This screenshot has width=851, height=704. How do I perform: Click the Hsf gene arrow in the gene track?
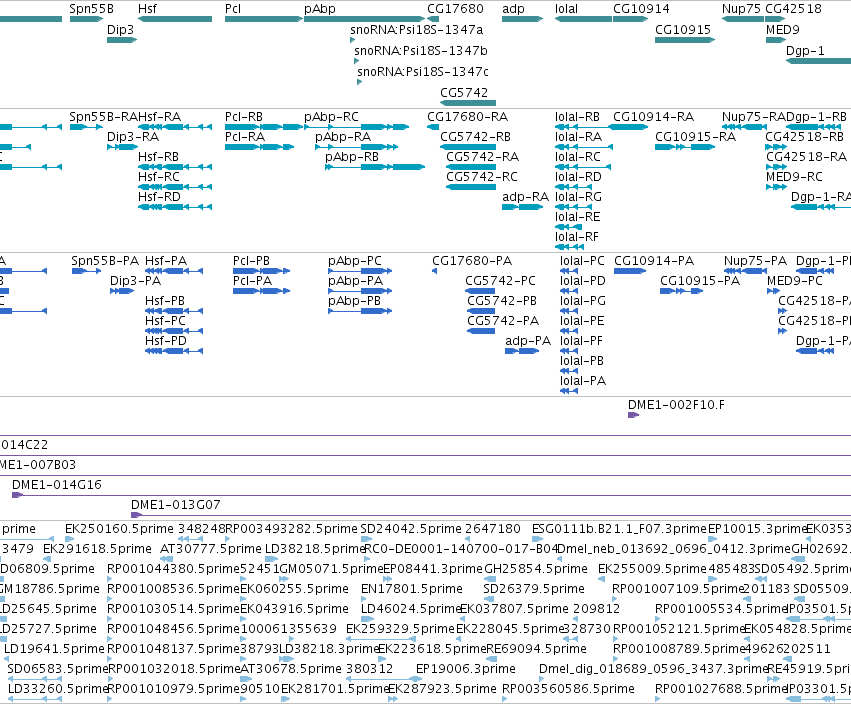(175, 19)
